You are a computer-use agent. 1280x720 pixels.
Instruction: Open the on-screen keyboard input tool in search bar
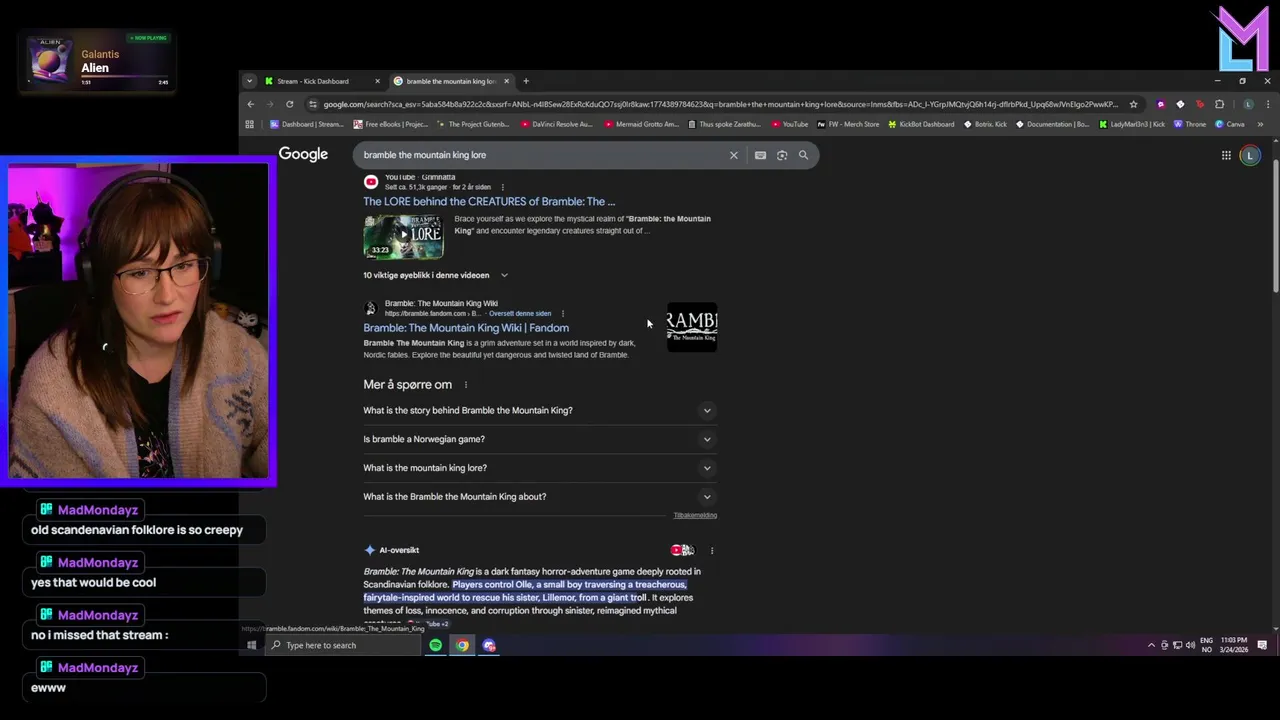pyautogui.click(x=760, y=155)
